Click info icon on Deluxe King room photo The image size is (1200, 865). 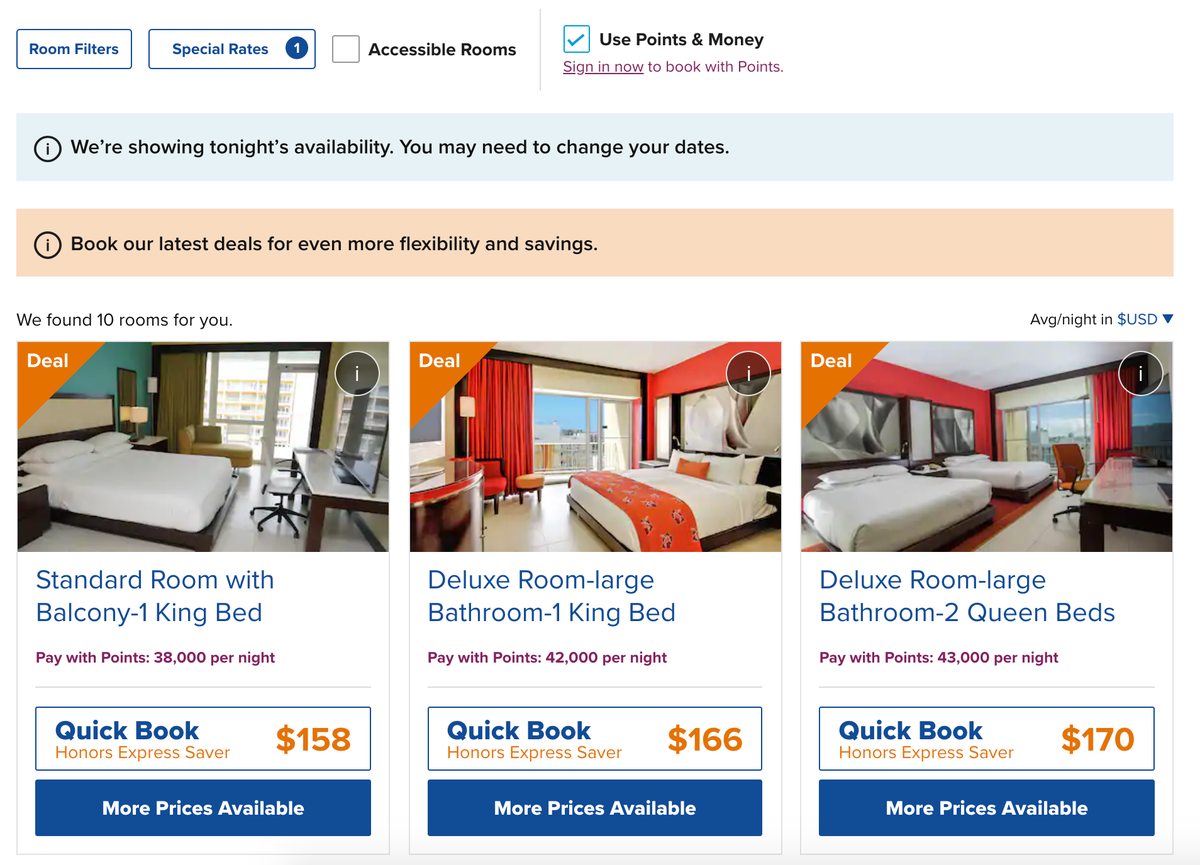click(748, 373)
